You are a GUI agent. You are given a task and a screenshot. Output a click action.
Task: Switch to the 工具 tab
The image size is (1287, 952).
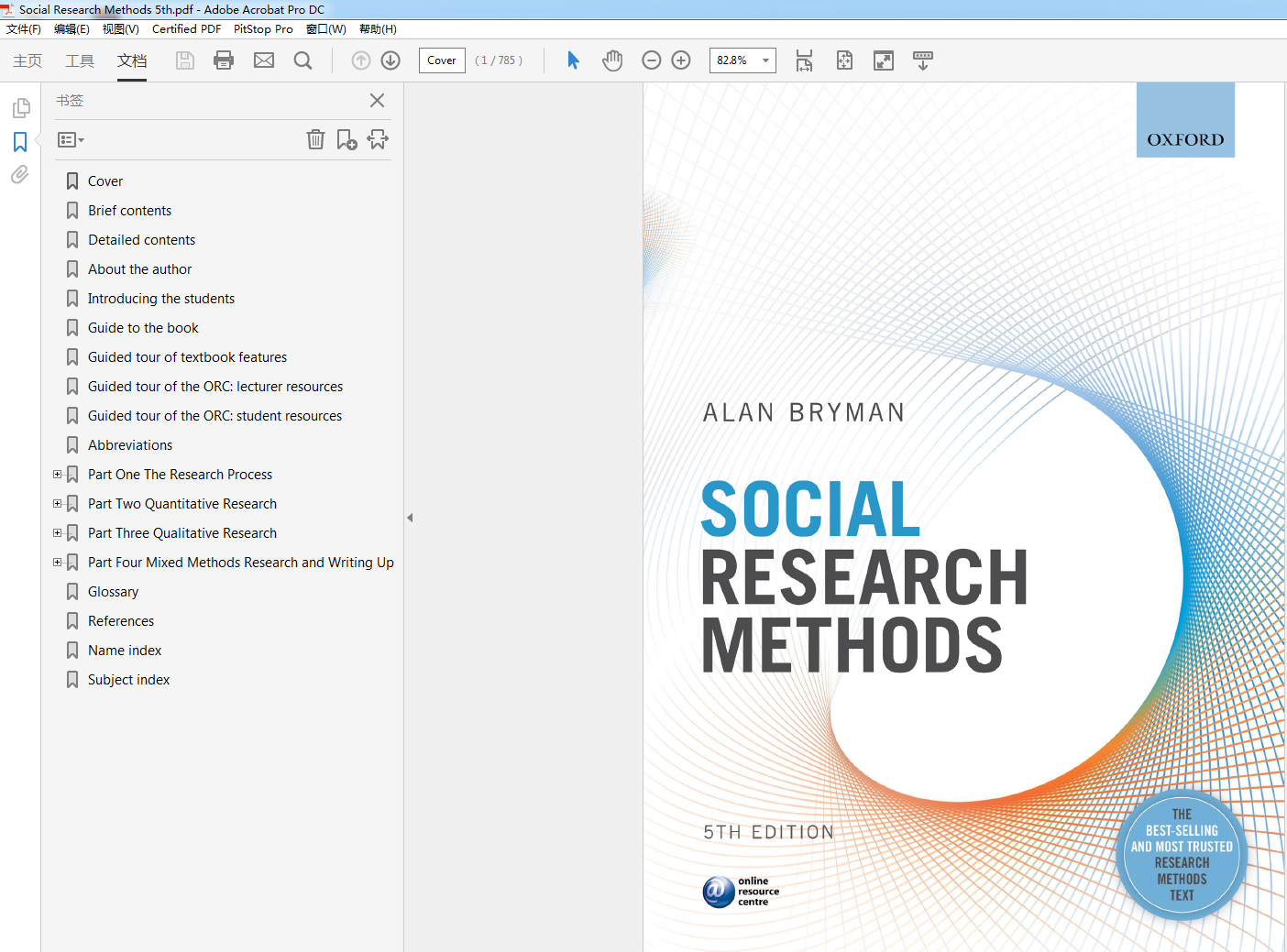pyautogui.click(x=80, y=60)
